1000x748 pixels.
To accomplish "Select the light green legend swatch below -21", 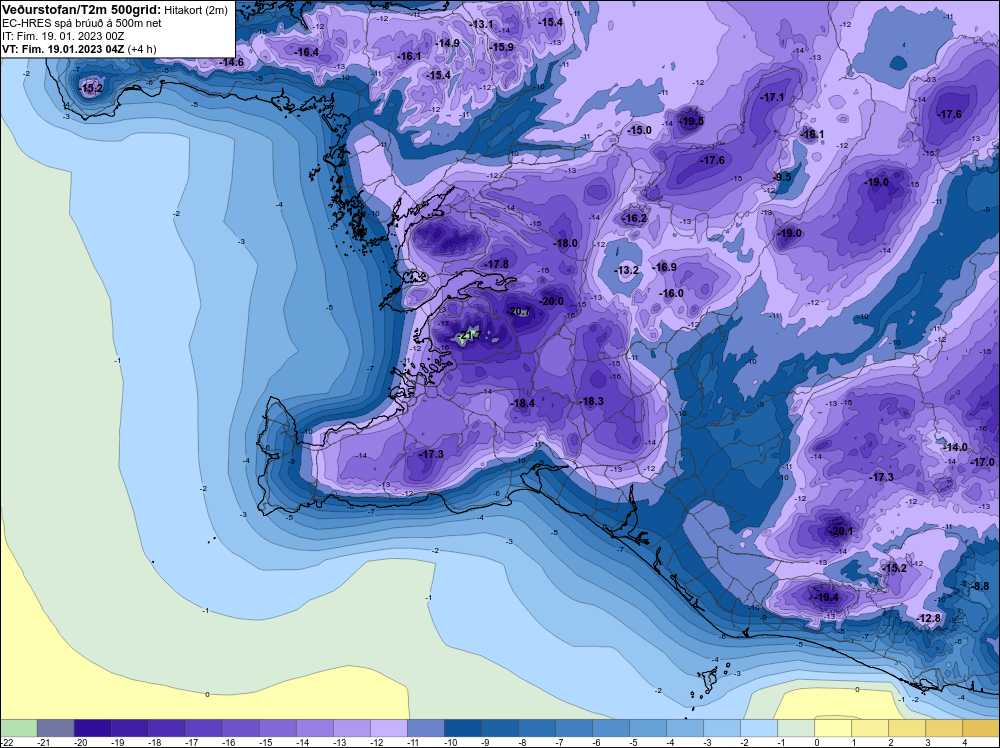I will tap(18, 728).
